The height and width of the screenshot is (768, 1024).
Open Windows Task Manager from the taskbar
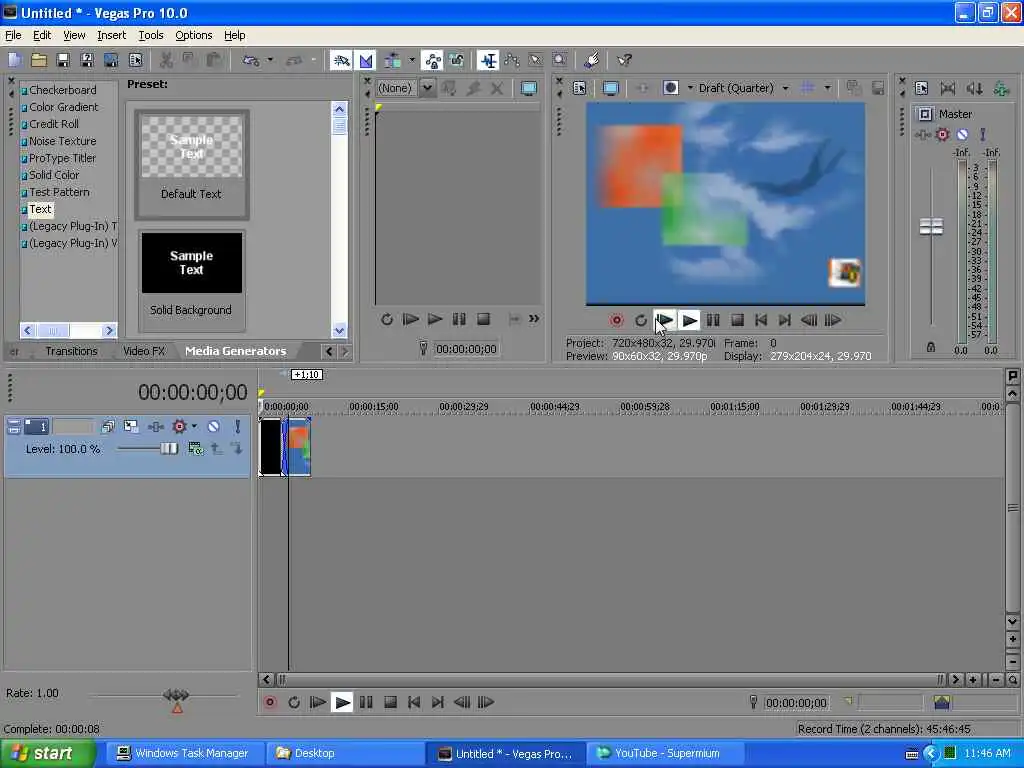tap(183, 754)
